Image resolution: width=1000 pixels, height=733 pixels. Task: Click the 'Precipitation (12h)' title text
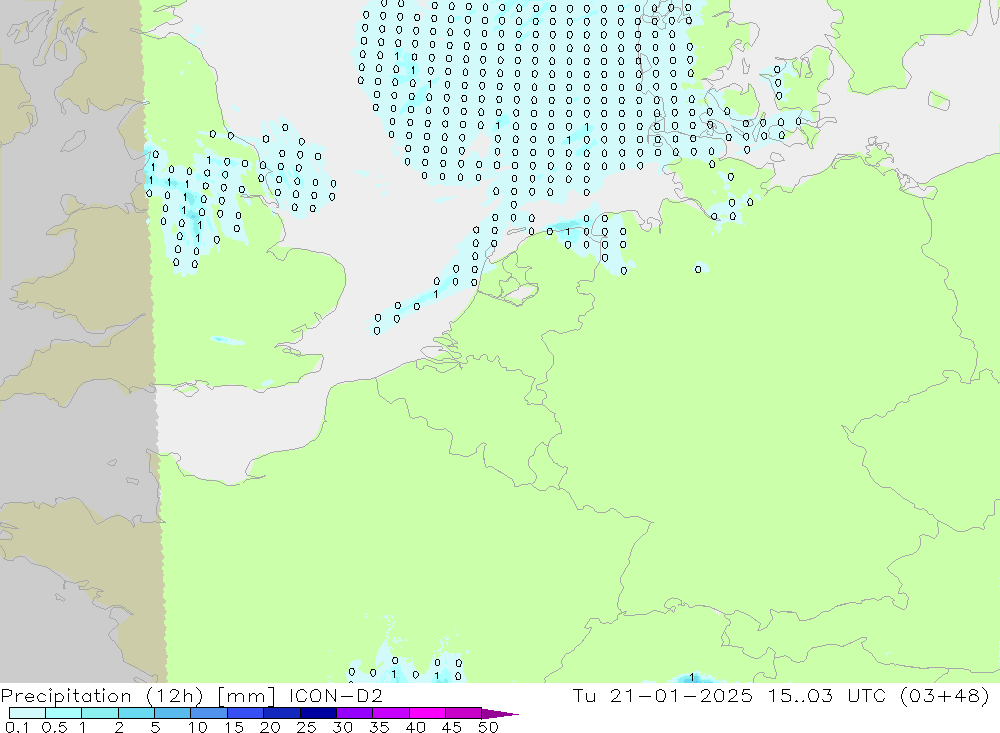(x=102, y=696)
